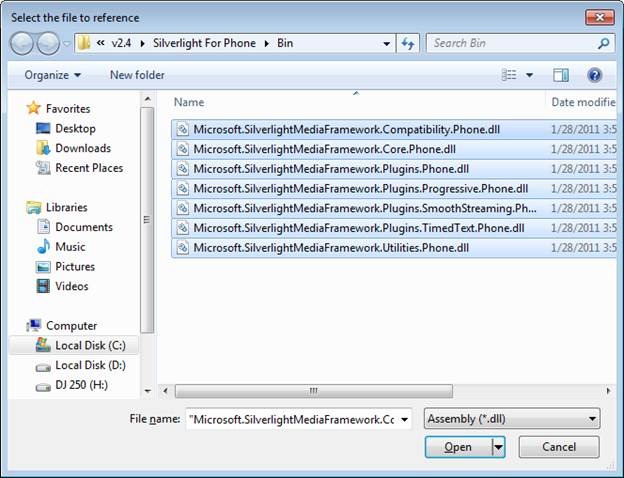Select Local Disk (D:) drive

coord(89,365)
